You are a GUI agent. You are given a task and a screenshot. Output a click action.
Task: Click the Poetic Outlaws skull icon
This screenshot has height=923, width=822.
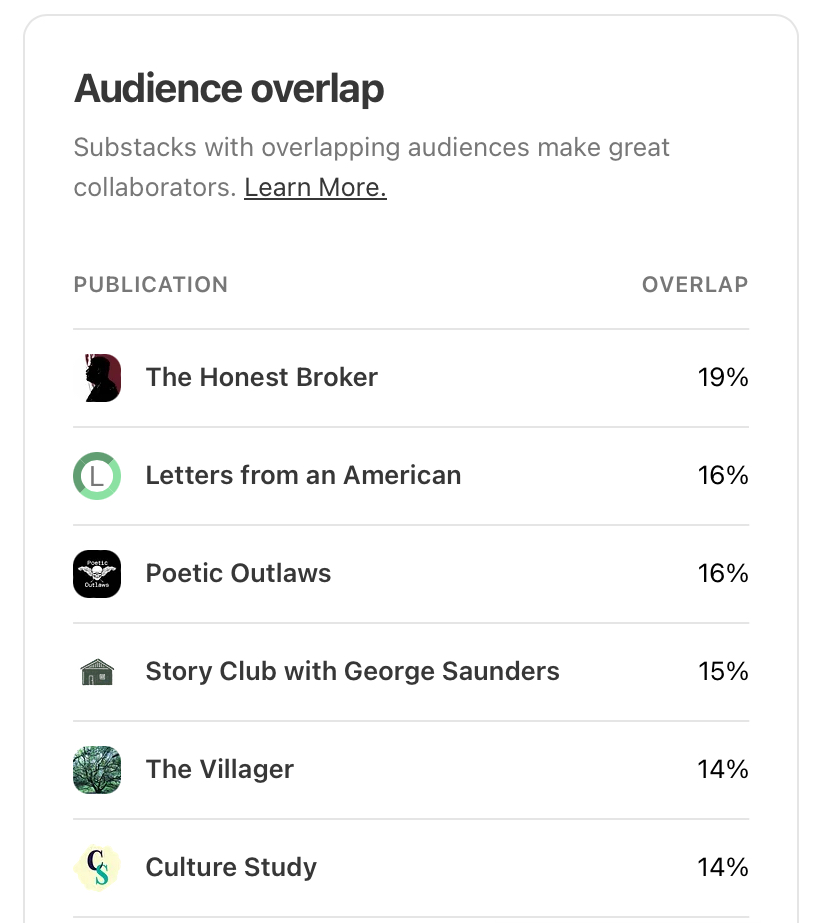(97, 574)
